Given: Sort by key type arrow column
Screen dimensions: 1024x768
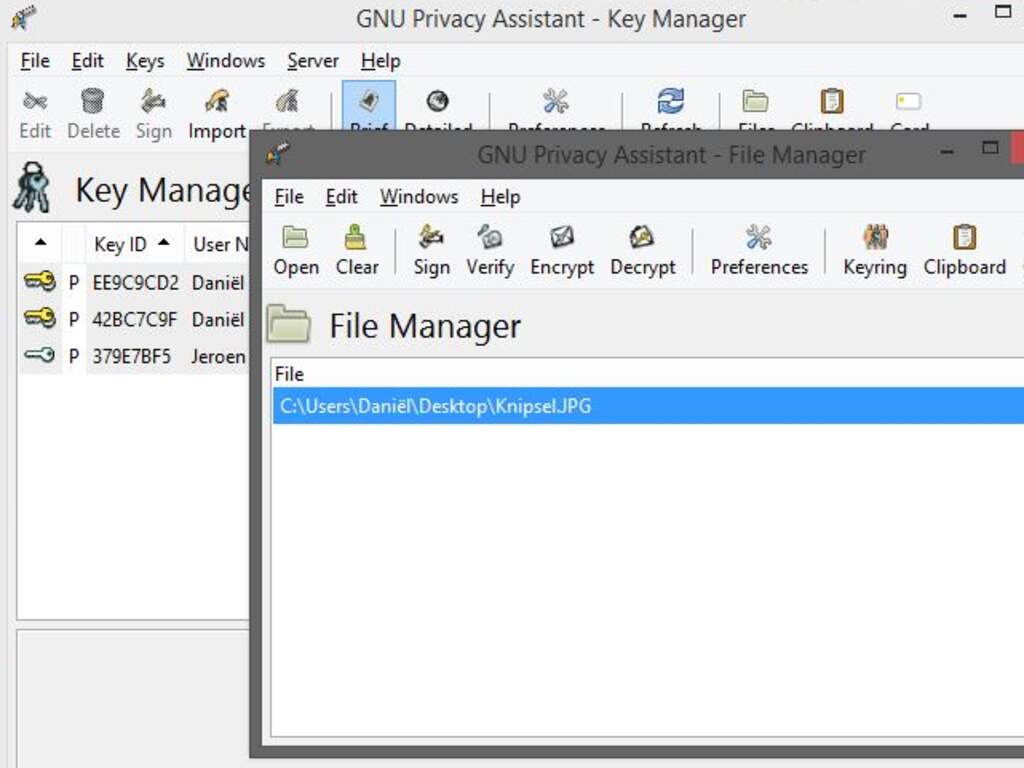Looking at the screenshot, I should tap(40, 244).
